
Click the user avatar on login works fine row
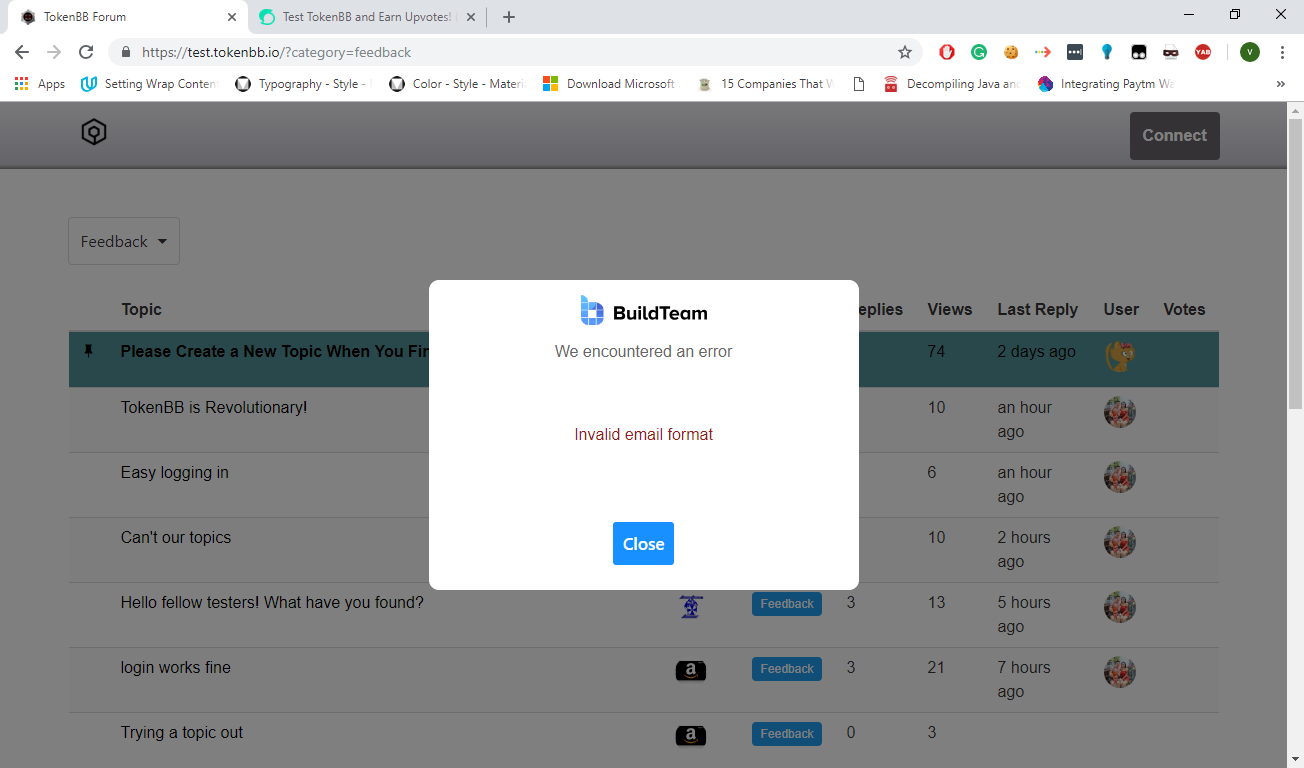point(1120,672)
